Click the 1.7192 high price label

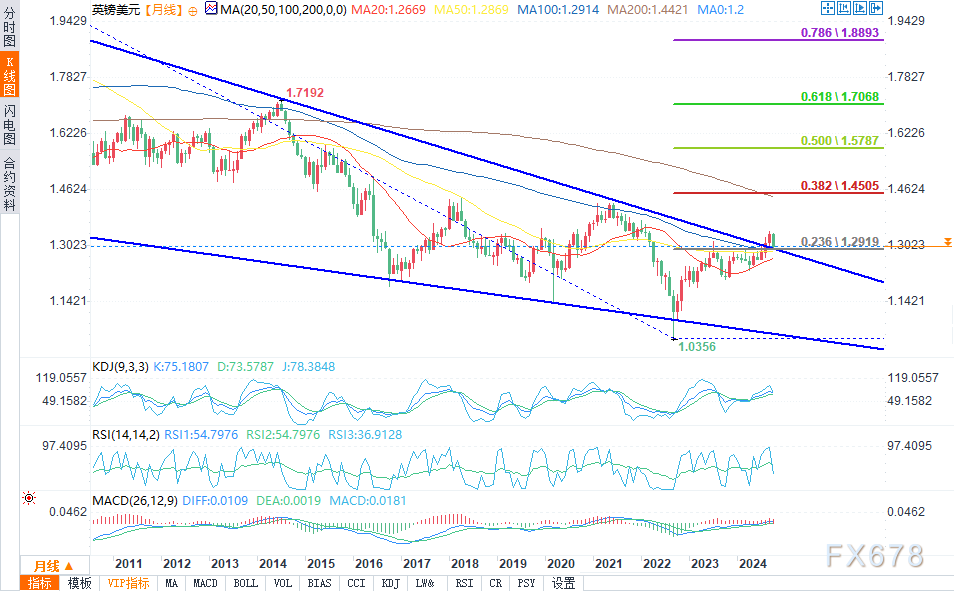pyautogui.click(x=305, y=93)
